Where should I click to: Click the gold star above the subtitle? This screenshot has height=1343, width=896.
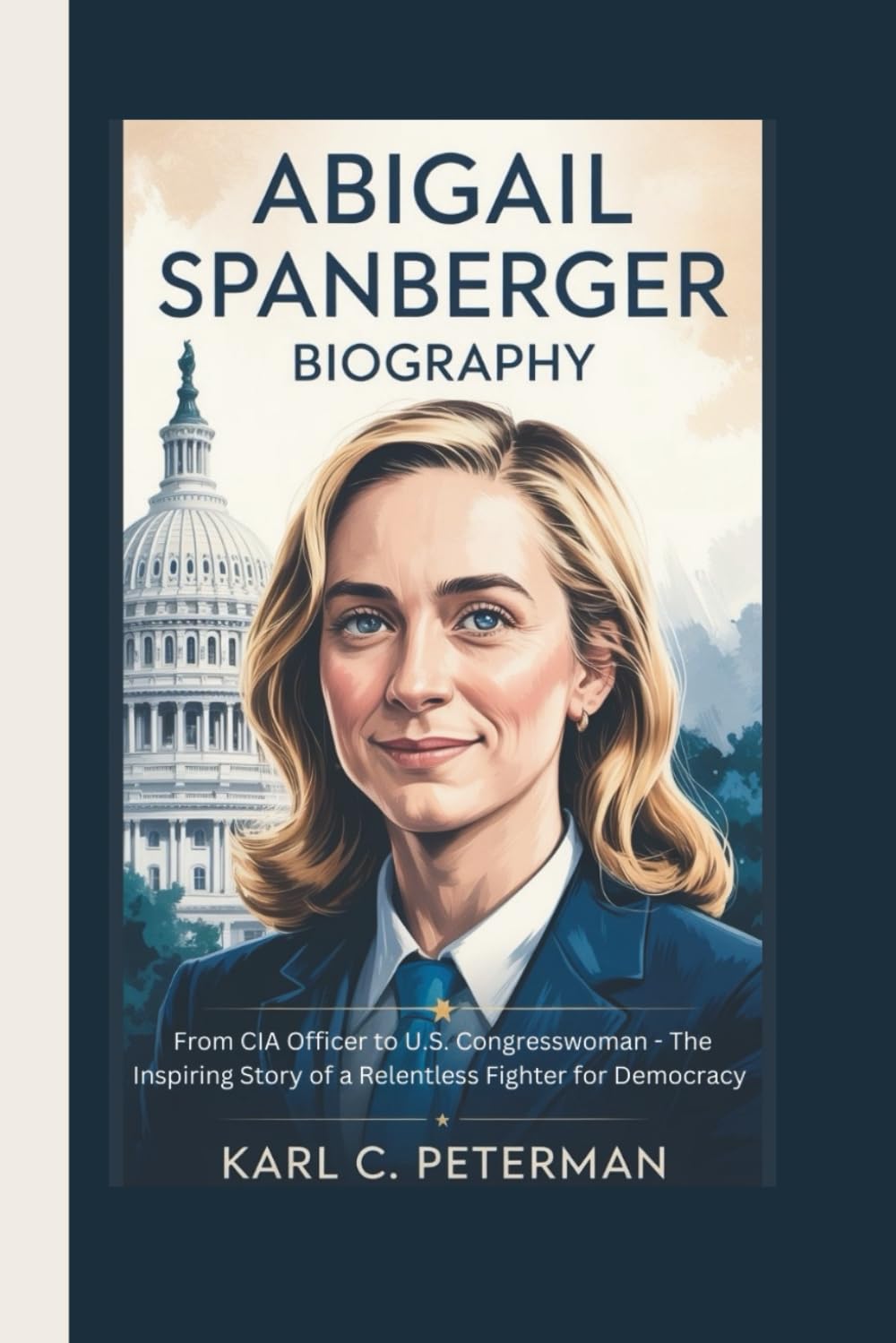pyautogui.click(x=441, y=1011)
